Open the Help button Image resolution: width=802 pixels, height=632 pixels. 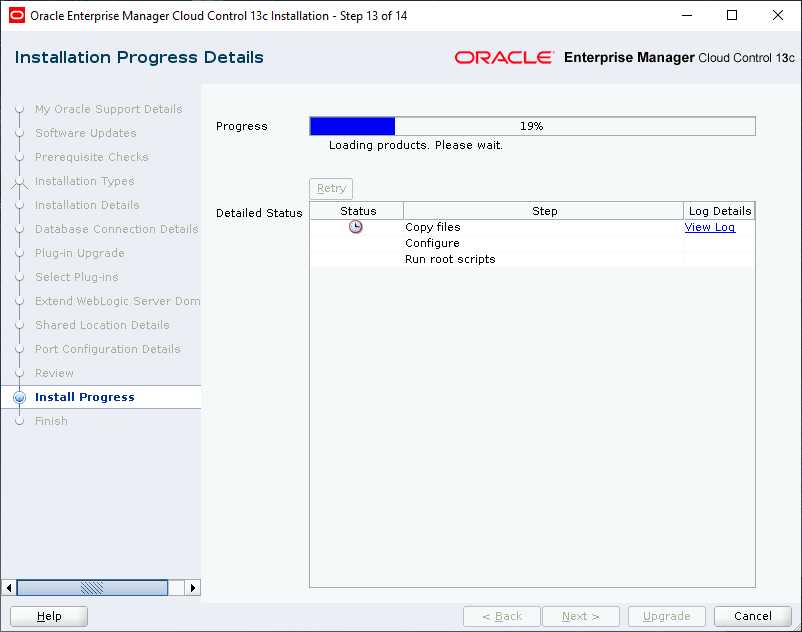coord(49,616)
